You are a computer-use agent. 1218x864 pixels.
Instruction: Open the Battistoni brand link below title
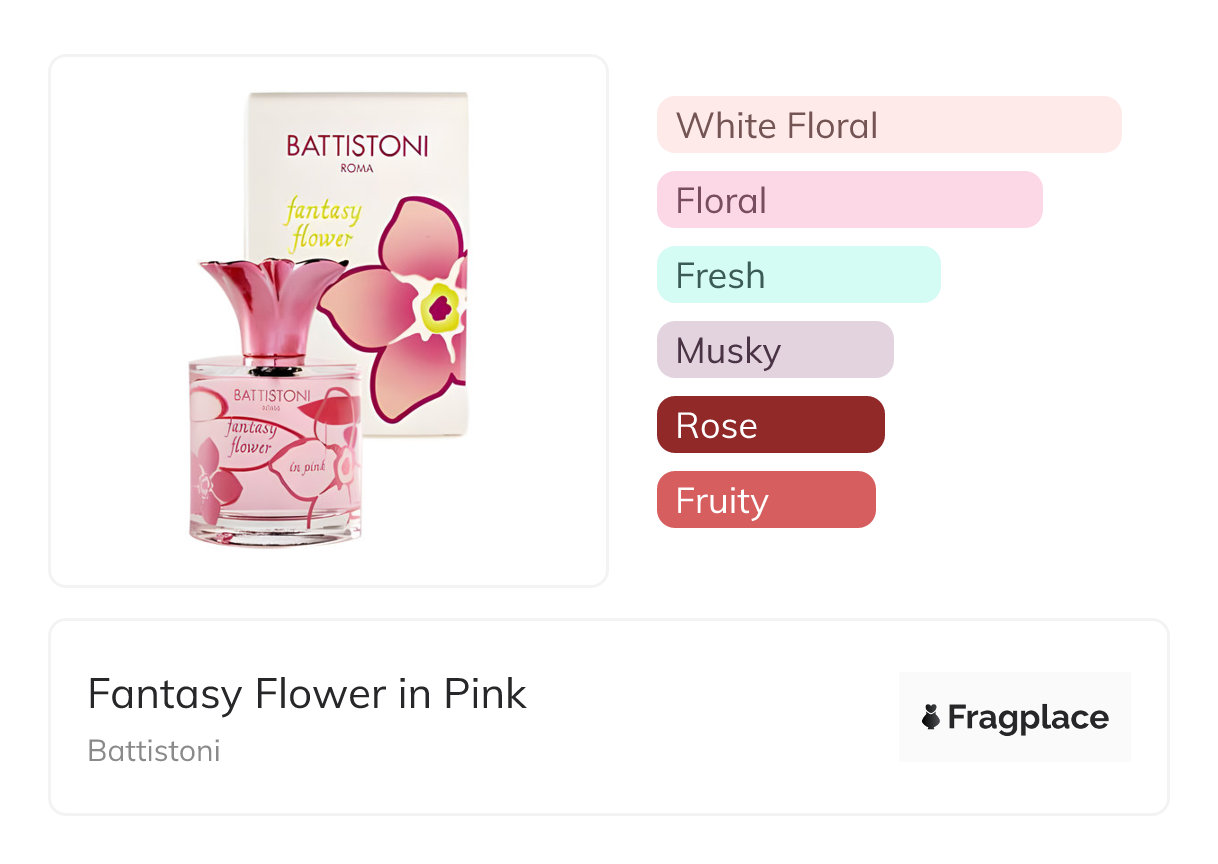pos(154,750)
